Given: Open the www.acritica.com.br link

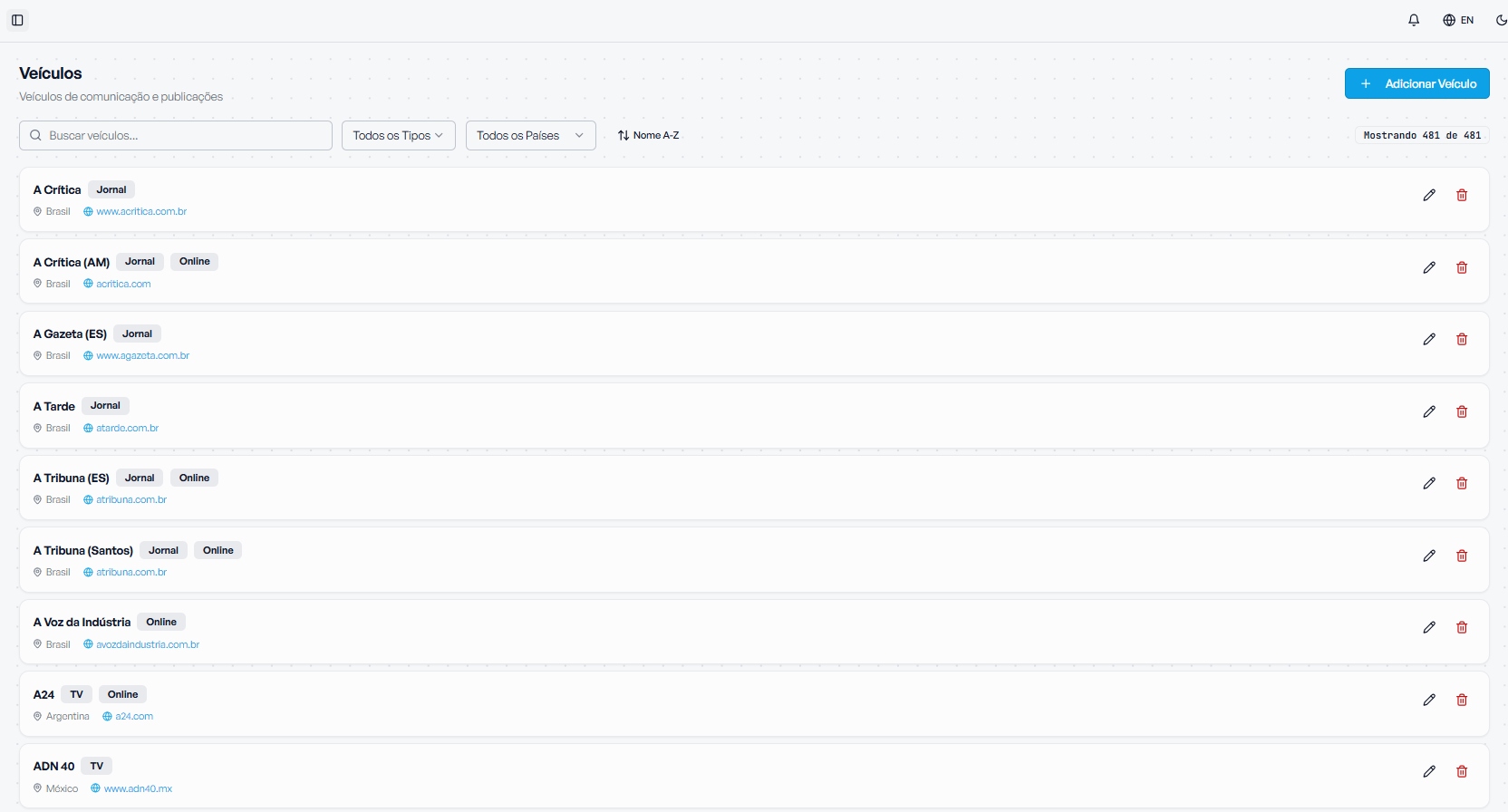Looking at the screenshot, I should (141, 211).
